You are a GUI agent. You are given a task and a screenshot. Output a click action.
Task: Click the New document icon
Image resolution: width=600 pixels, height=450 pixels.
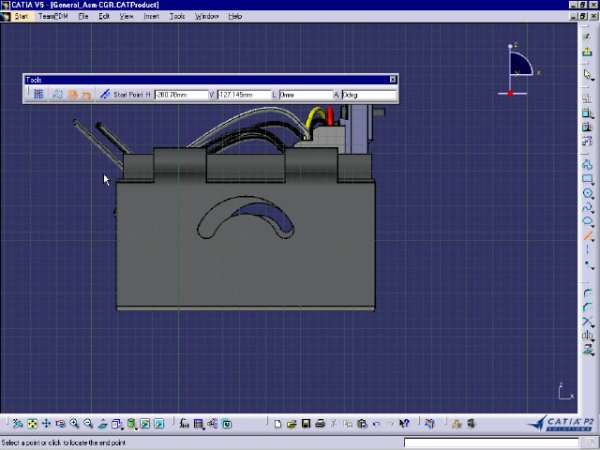click(278, 424)
